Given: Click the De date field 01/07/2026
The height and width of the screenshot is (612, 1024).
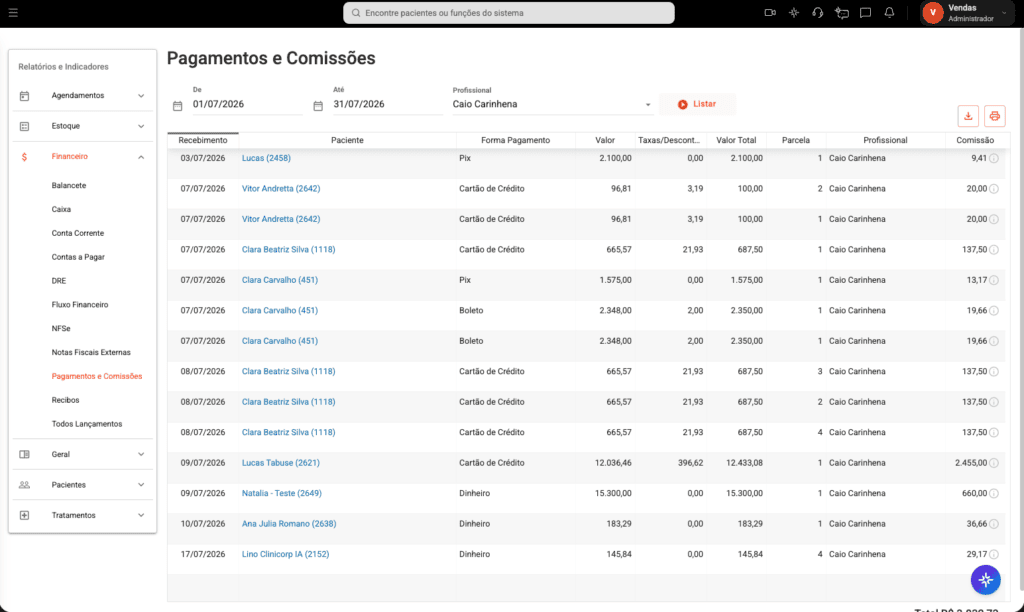Looking at the screenshot, I should click(x=248, y=105).
